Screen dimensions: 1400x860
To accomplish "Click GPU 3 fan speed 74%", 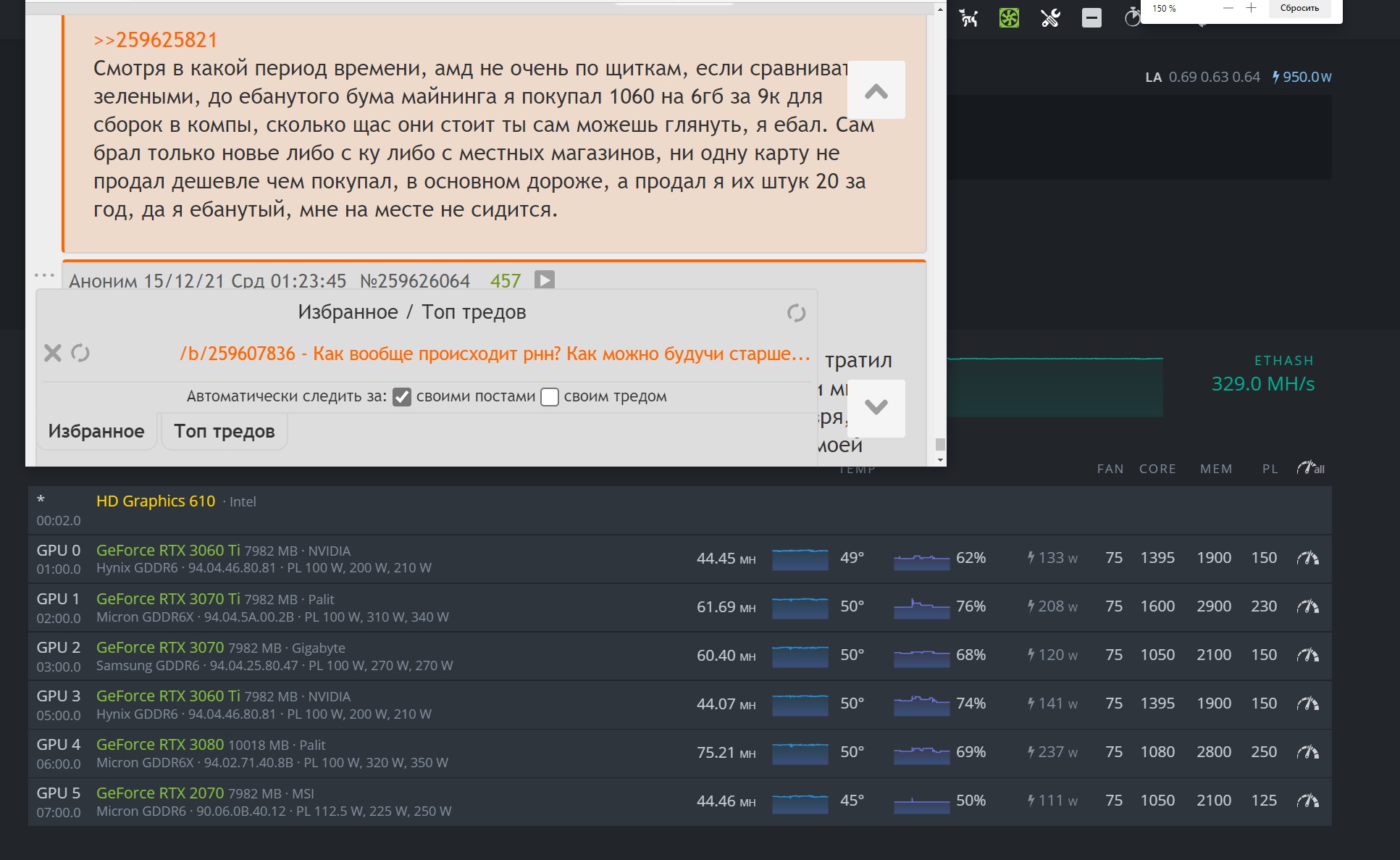I will tap(971, 704).
